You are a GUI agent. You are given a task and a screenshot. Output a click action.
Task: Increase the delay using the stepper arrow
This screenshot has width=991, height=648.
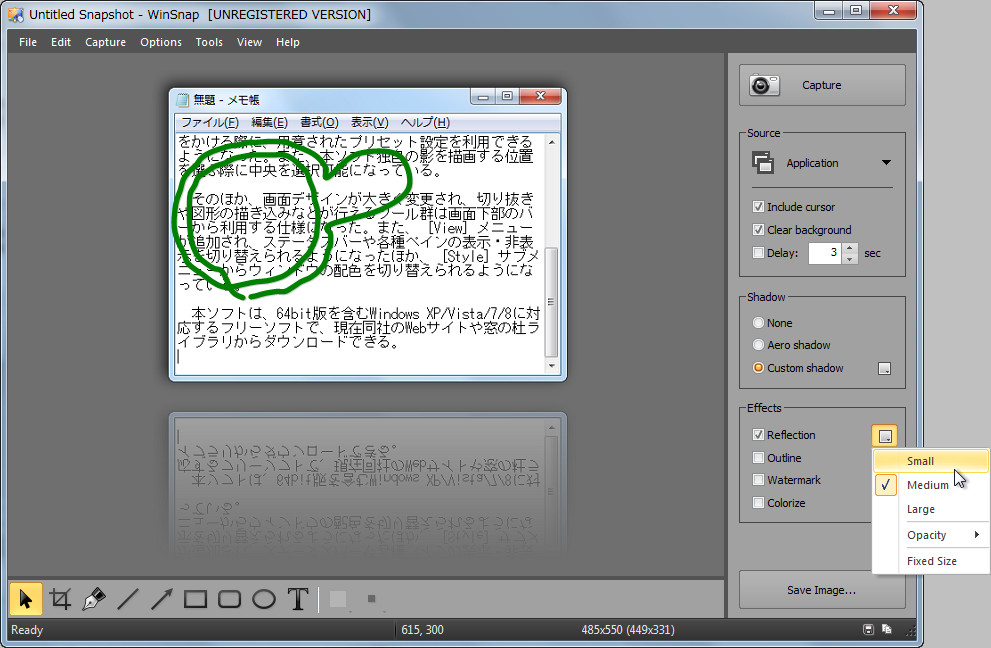(x=849, y=249)
